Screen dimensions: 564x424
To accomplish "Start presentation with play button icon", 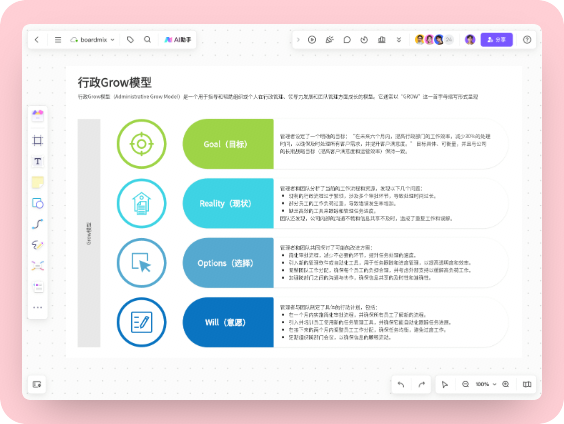I will (x=312, y=40).
